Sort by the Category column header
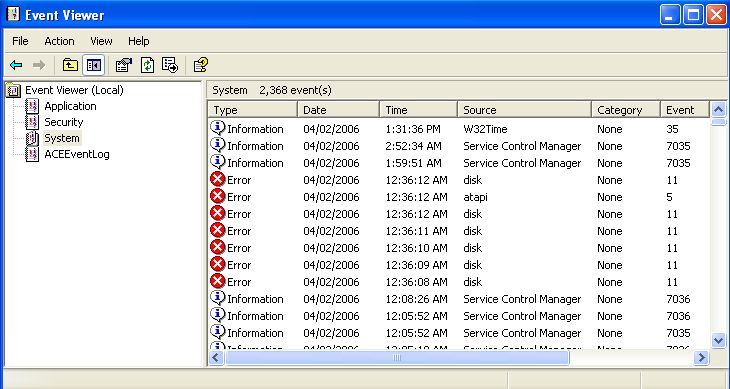 click(x=626, y=110)
